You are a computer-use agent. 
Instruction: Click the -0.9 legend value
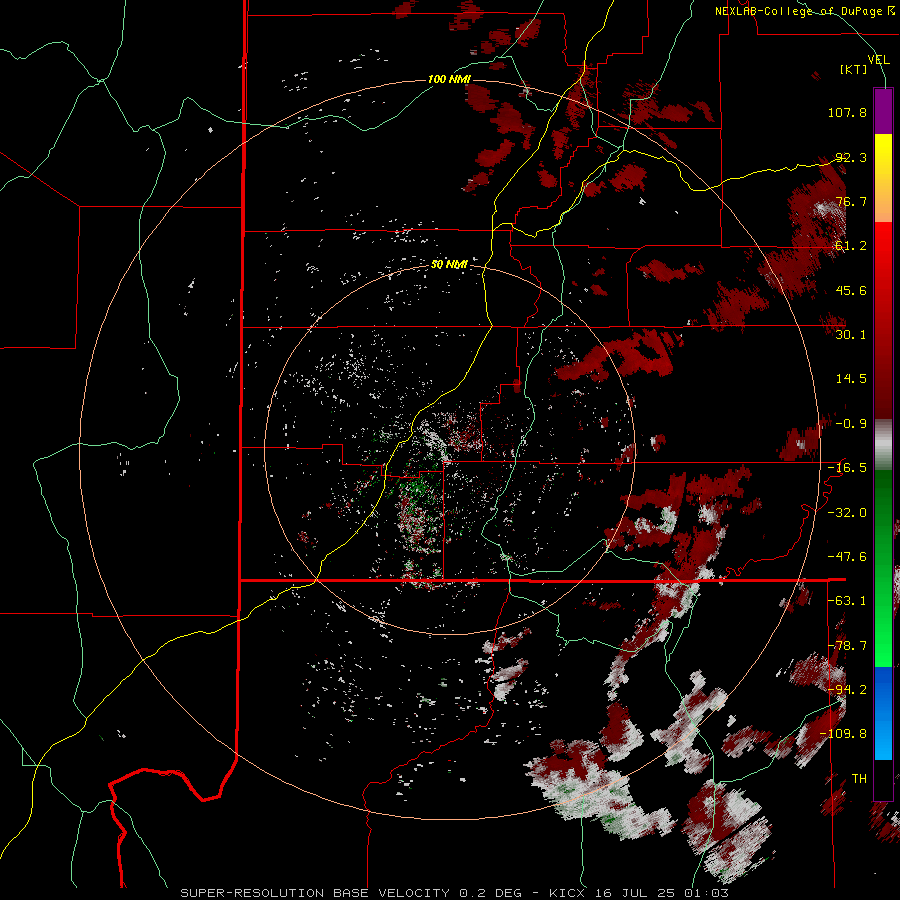[851, 424]
